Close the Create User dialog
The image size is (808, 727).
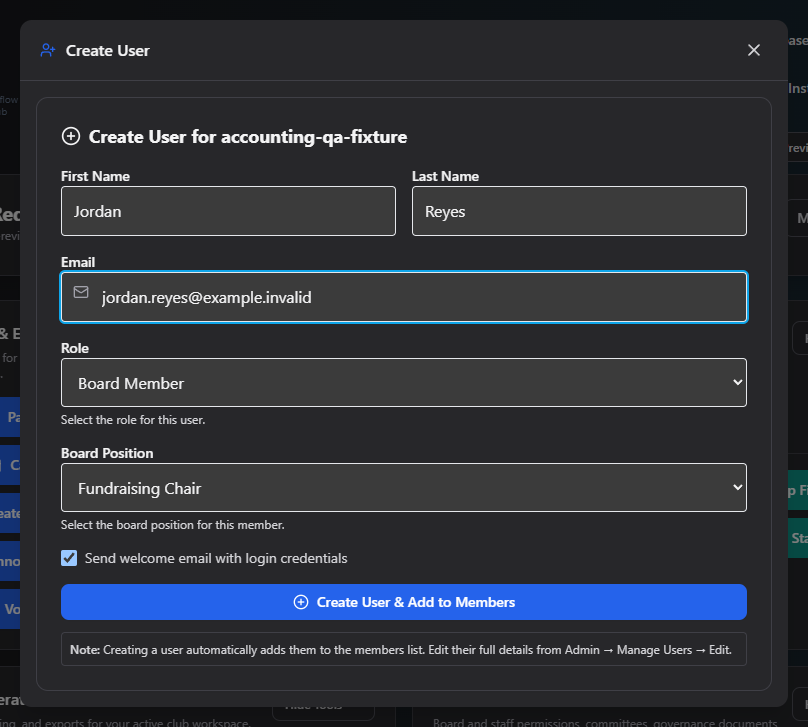tap(753, 50)
